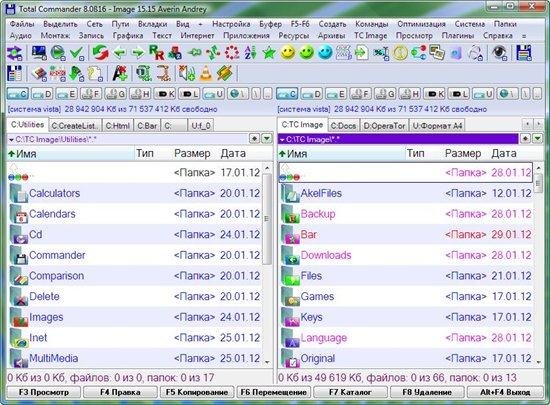Screen dimensions: 550x405
Task: Click the red dotted circle icon
Action: pos(232,53)
